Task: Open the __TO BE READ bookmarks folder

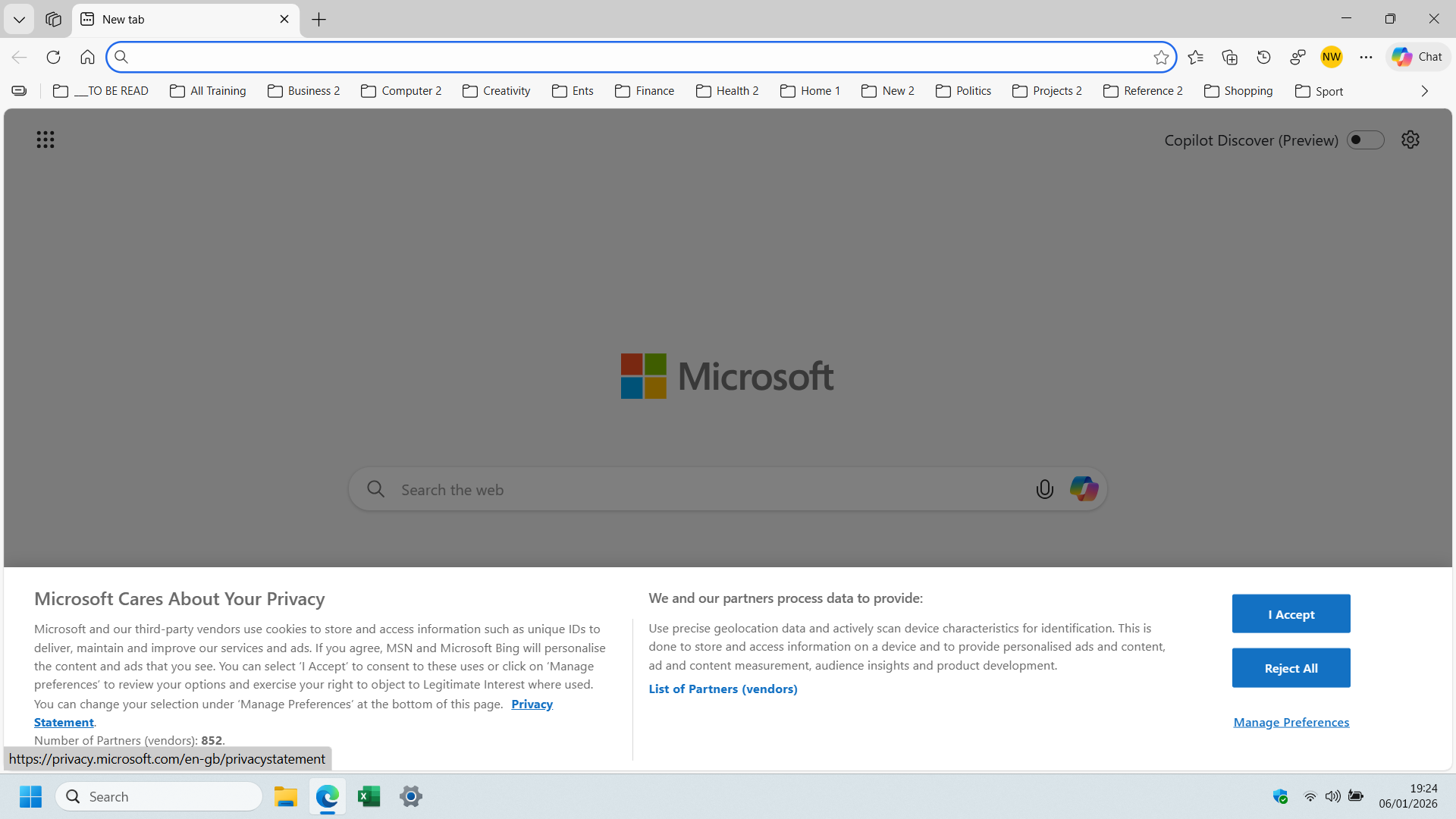Action: pyautogui.click(x=101, y=91)
